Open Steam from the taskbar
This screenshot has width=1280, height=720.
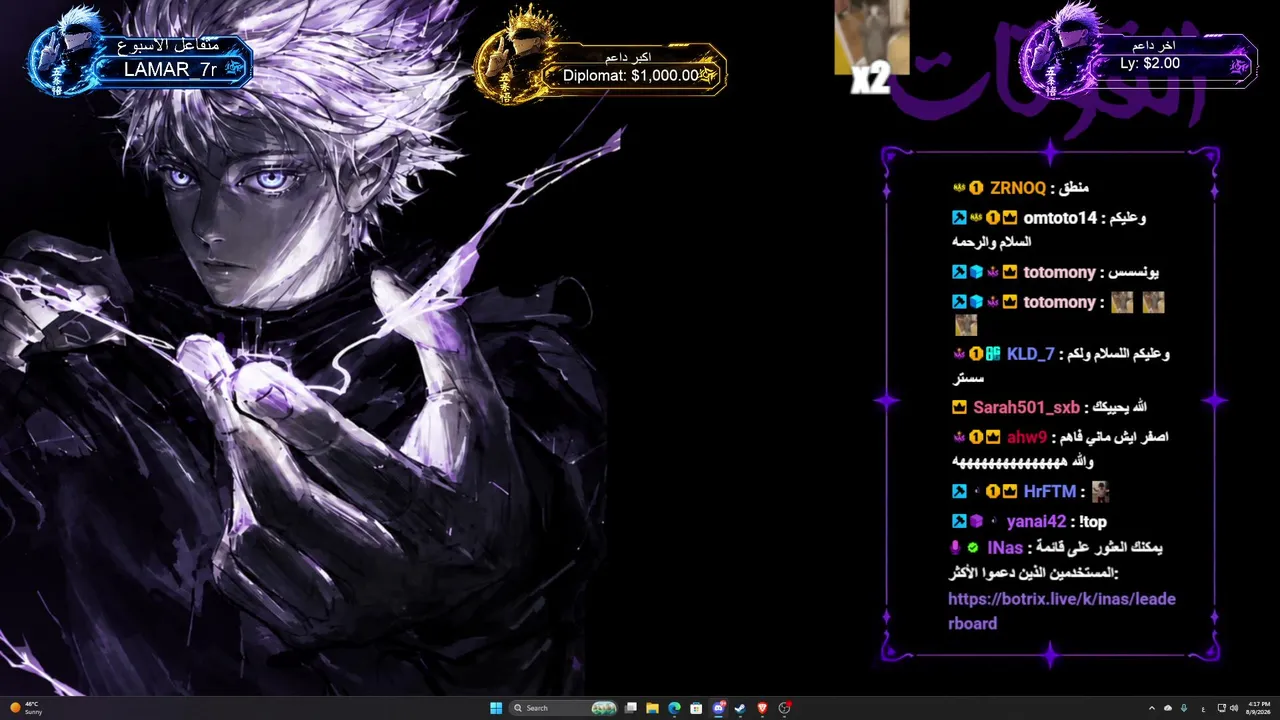(x=740, y=708)
